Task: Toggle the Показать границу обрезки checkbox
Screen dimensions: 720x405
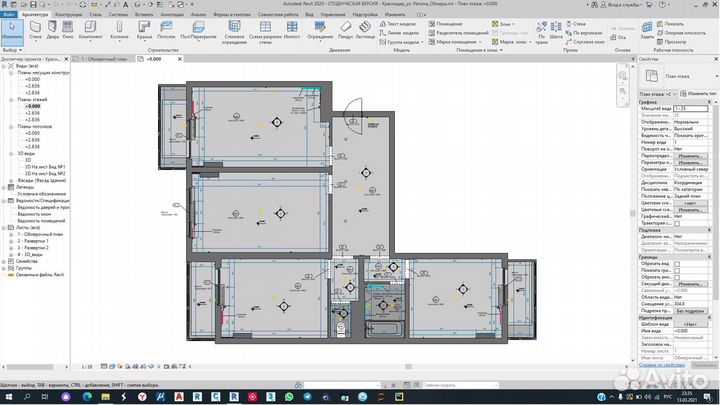Action: tap(677, 269)
